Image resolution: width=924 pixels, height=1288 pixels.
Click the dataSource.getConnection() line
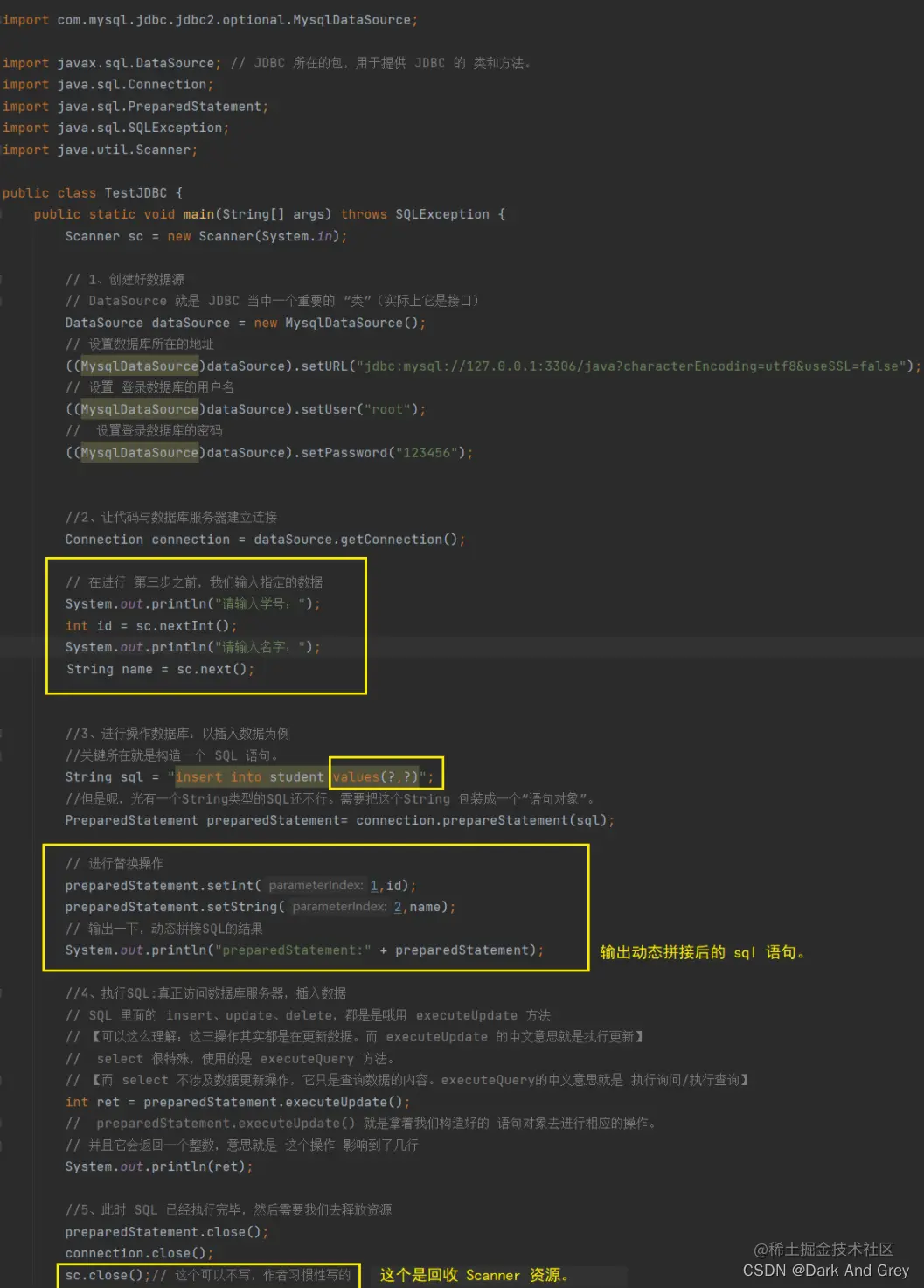265,540
